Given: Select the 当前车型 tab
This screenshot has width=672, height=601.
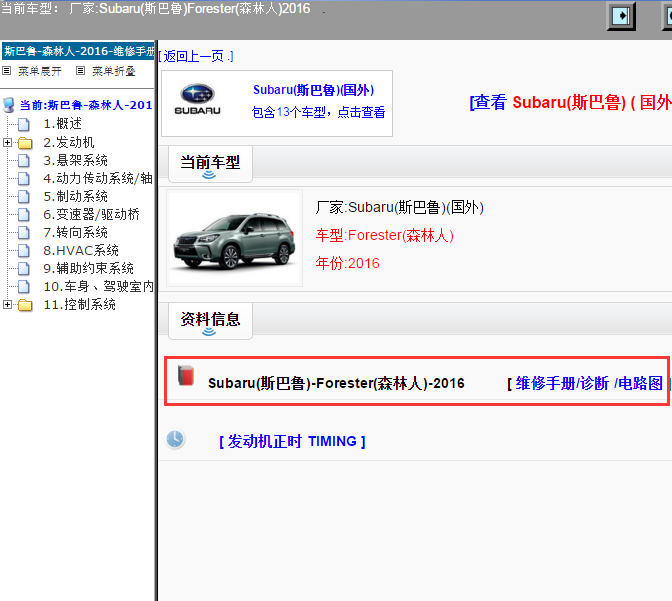Looking at the screenshot, I should coord(210,164).
